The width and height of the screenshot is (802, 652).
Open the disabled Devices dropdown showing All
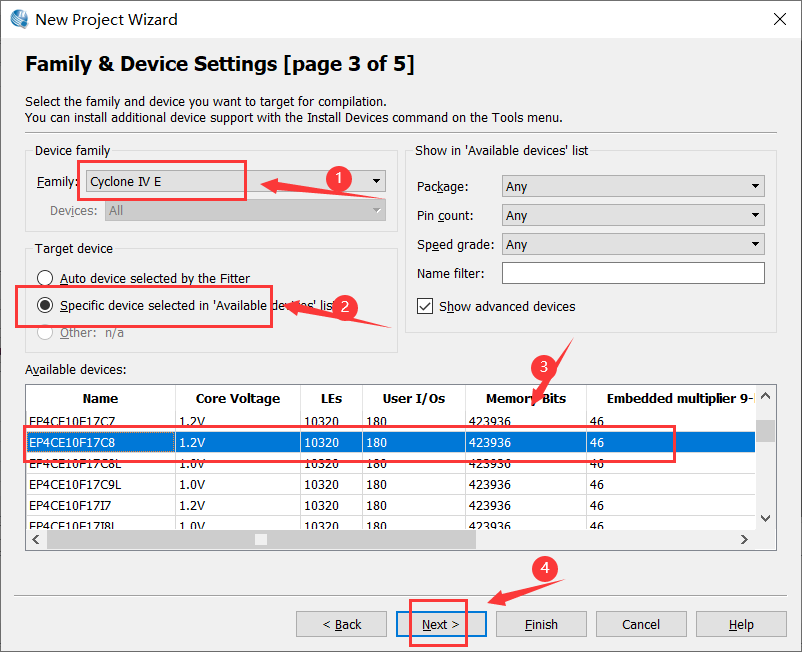coord(245,211)
